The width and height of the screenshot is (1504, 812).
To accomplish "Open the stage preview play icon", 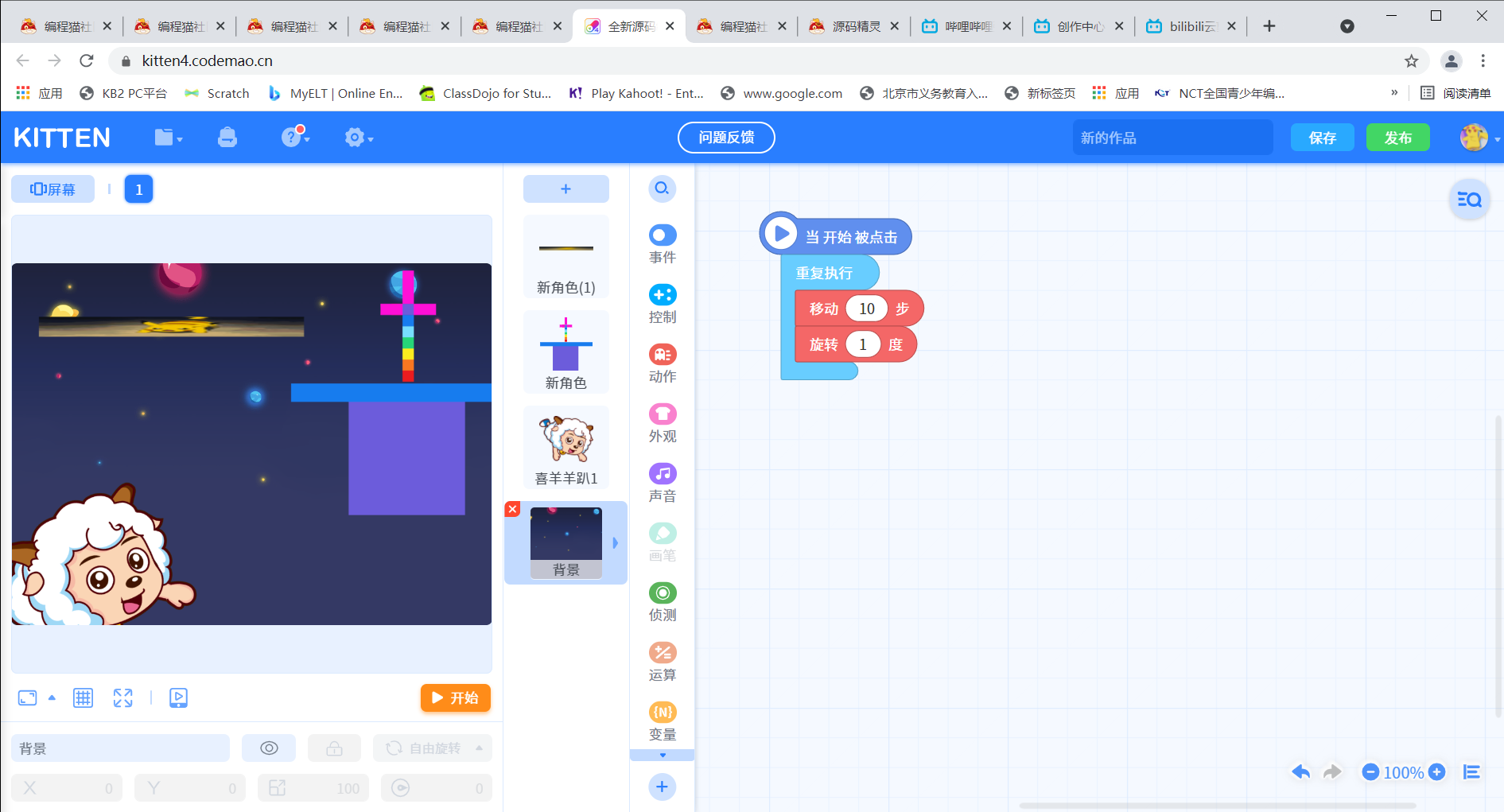I will [178, 697].
